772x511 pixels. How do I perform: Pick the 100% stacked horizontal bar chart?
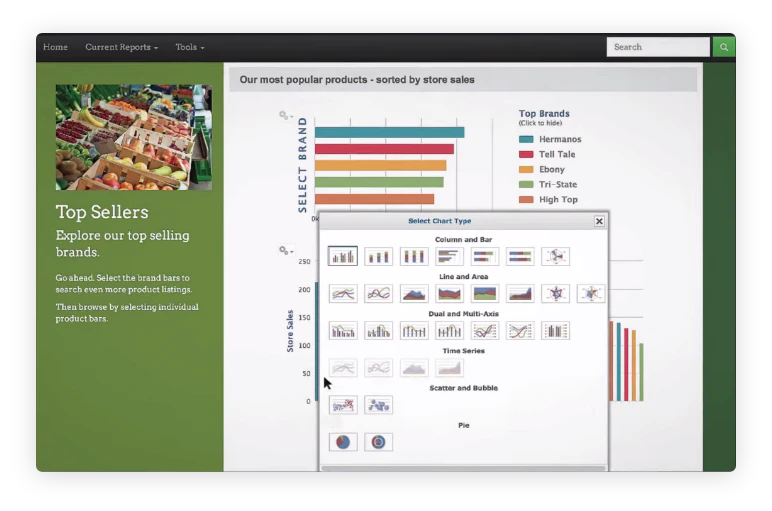point(520,256)
